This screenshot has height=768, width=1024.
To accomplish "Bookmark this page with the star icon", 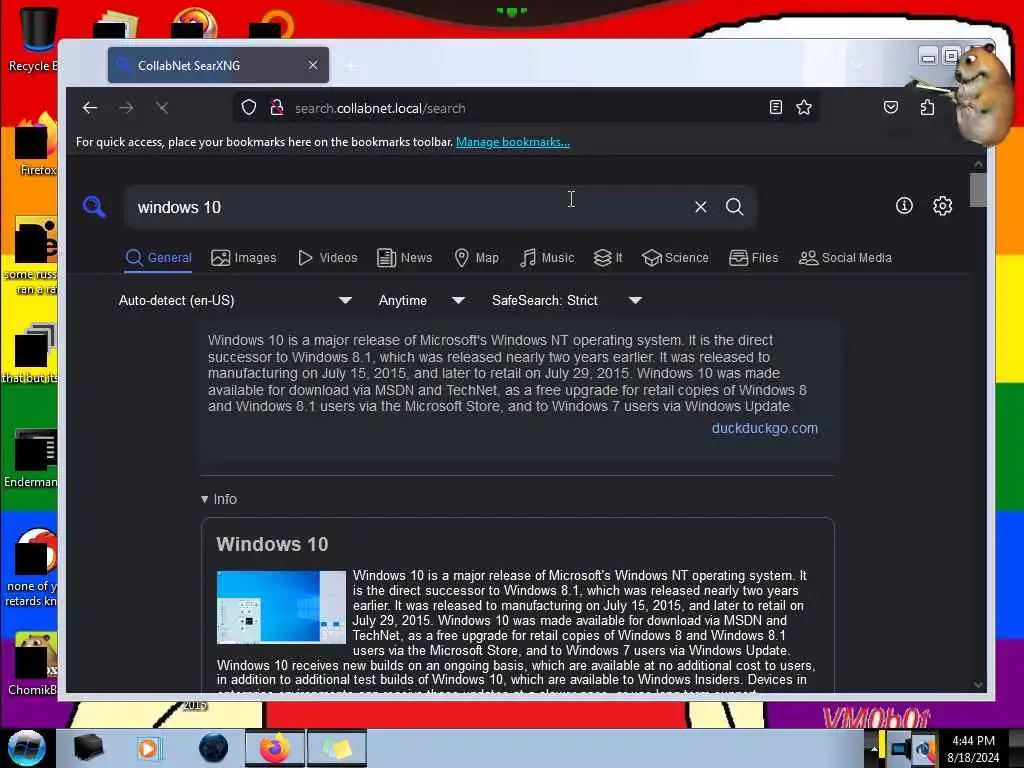I will [x=804, y=107].
